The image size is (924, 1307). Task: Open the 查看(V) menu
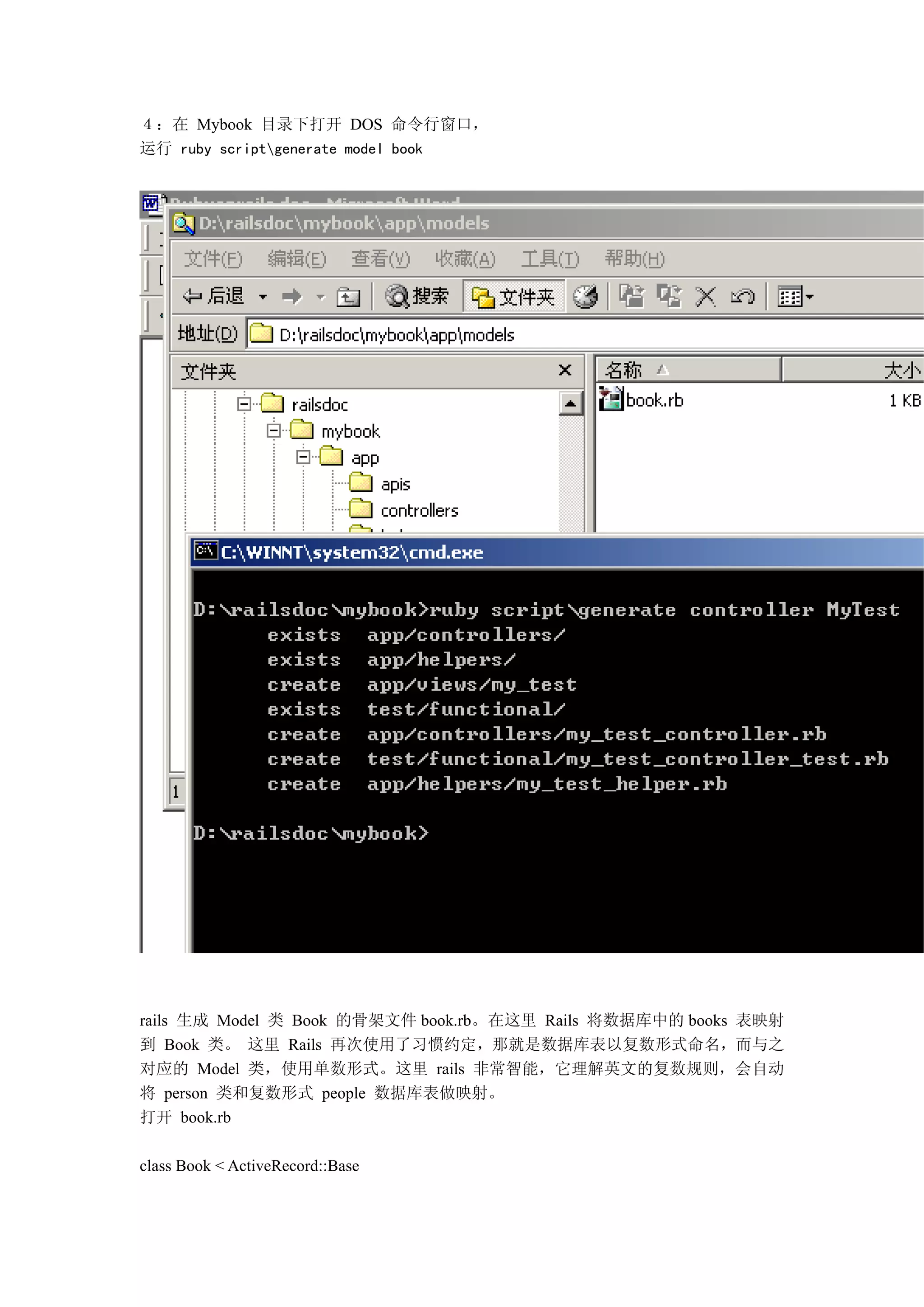(x=380, y=259)
